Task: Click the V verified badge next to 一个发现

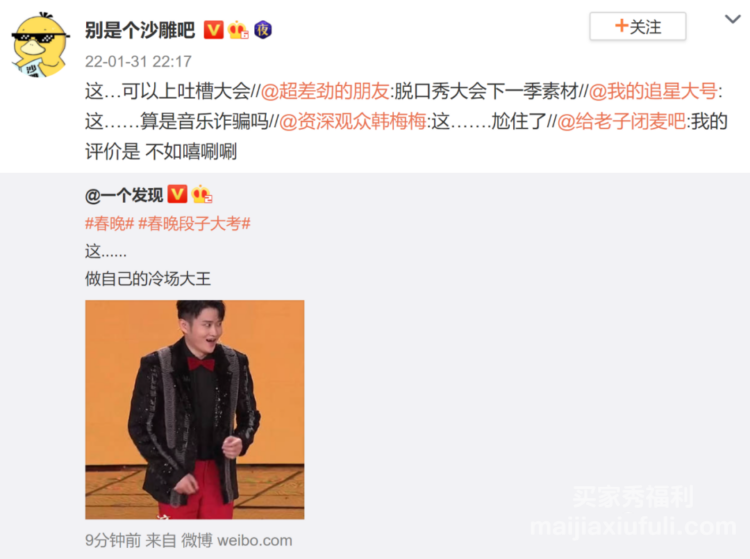Action: tap(177, 194)
